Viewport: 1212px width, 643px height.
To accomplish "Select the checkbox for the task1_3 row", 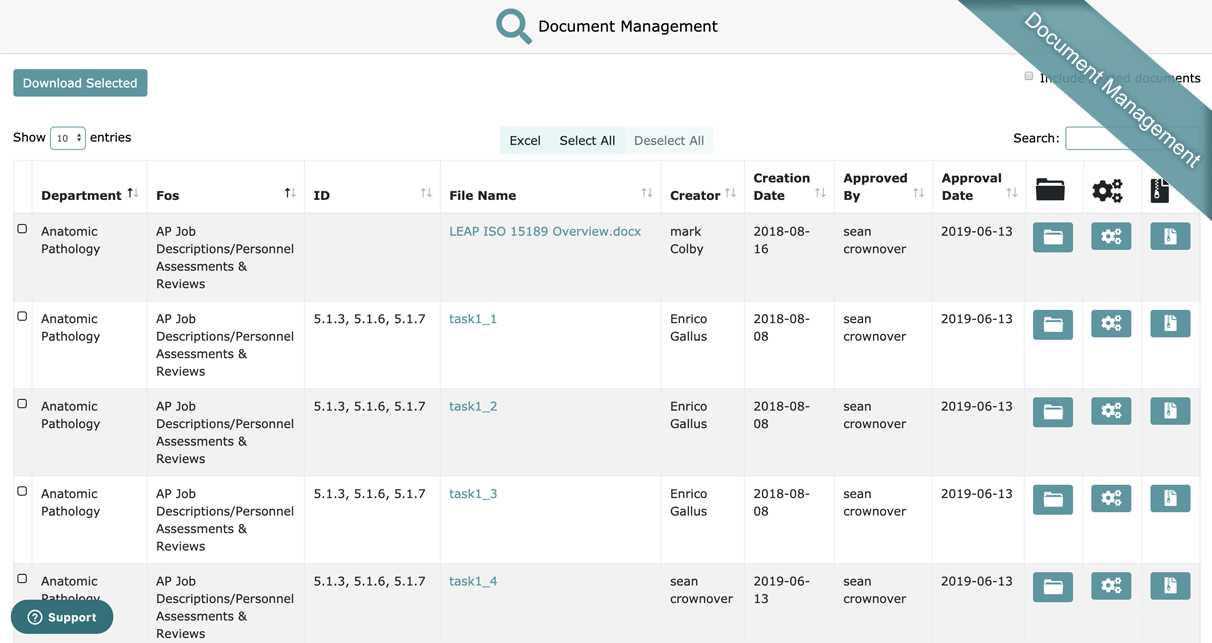I will [x=22, y=491].
